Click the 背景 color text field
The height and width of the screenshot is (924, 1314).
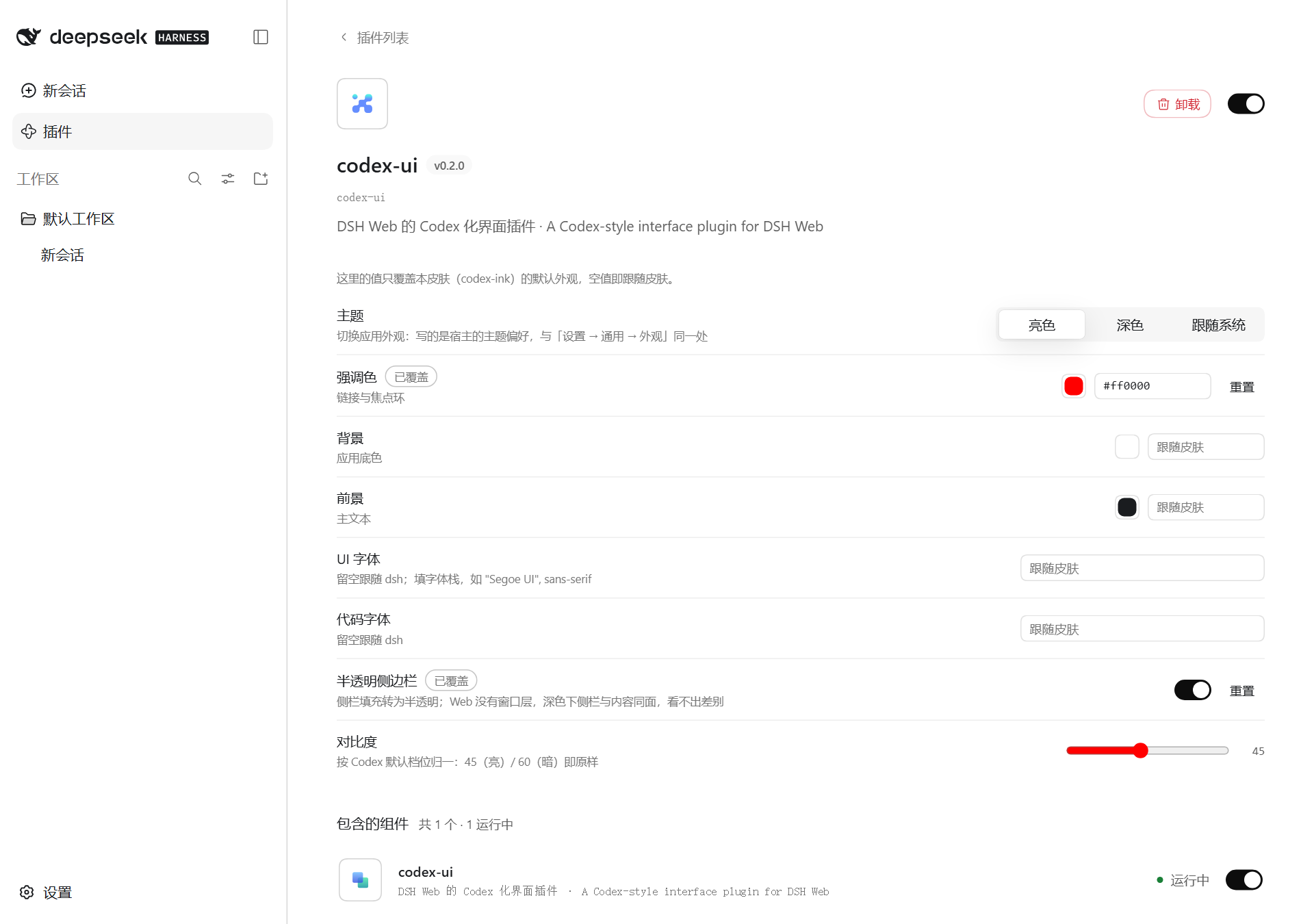point(1206,447)
